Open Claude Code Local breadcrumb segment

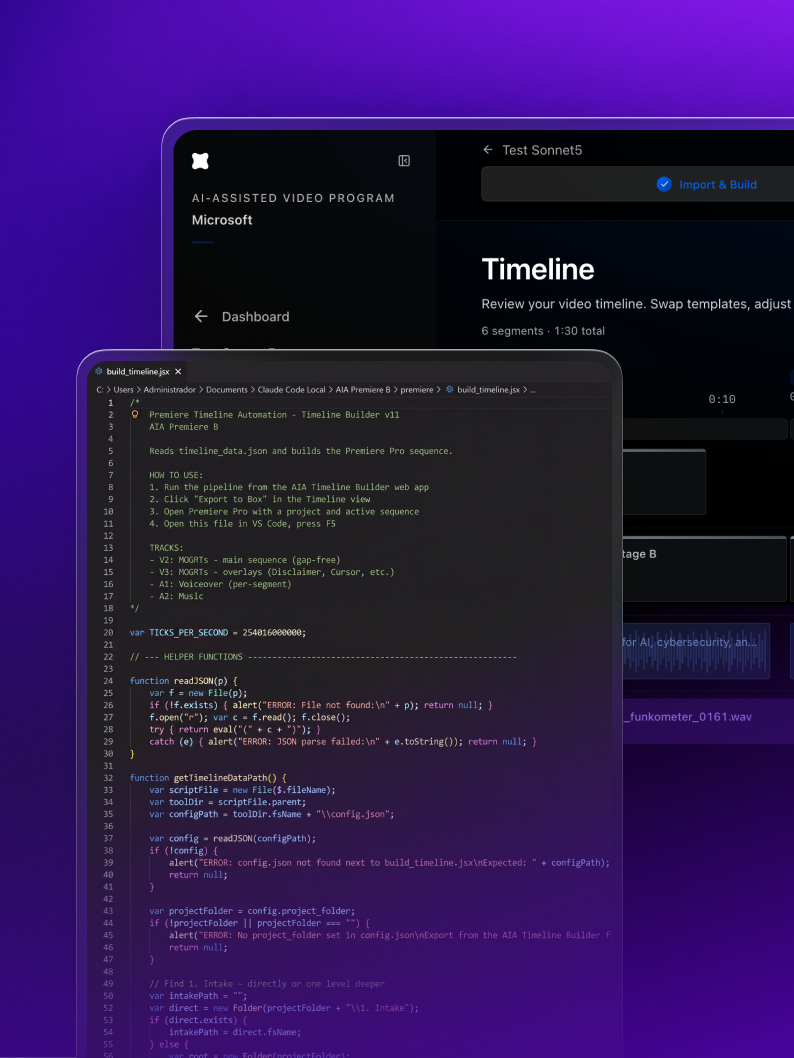coord(291,390)
